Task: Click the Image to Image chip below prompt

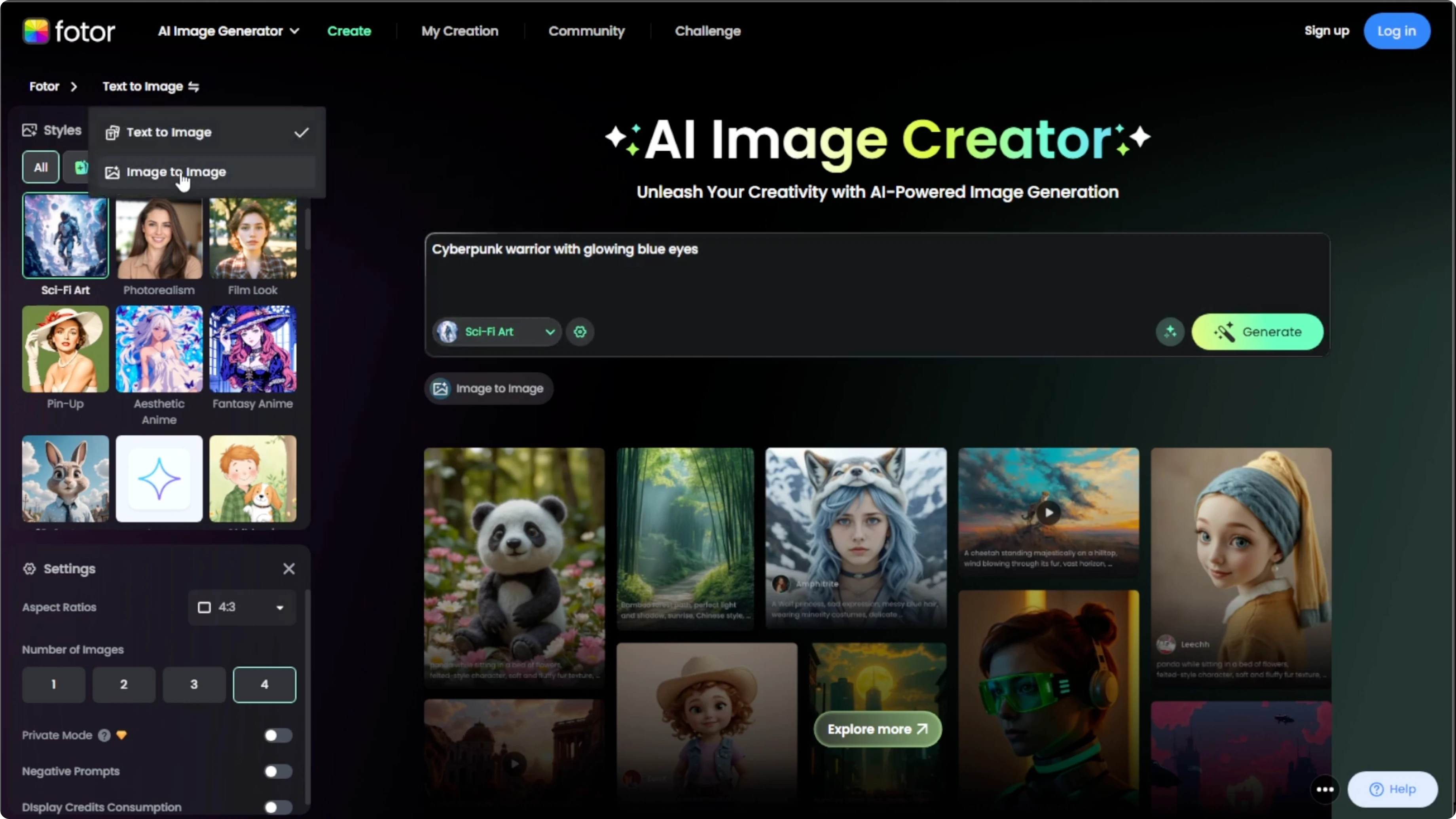Action: tap(489, 388)
